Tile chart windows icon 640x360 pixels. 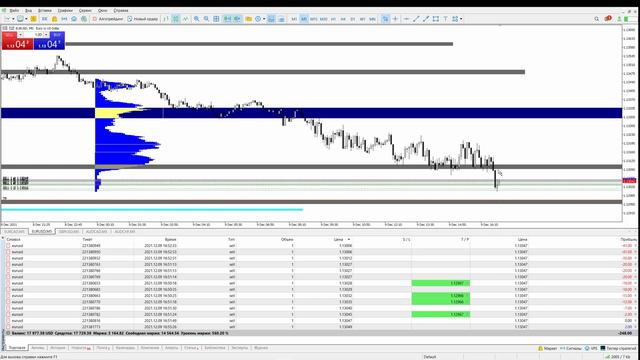point(216,19)
